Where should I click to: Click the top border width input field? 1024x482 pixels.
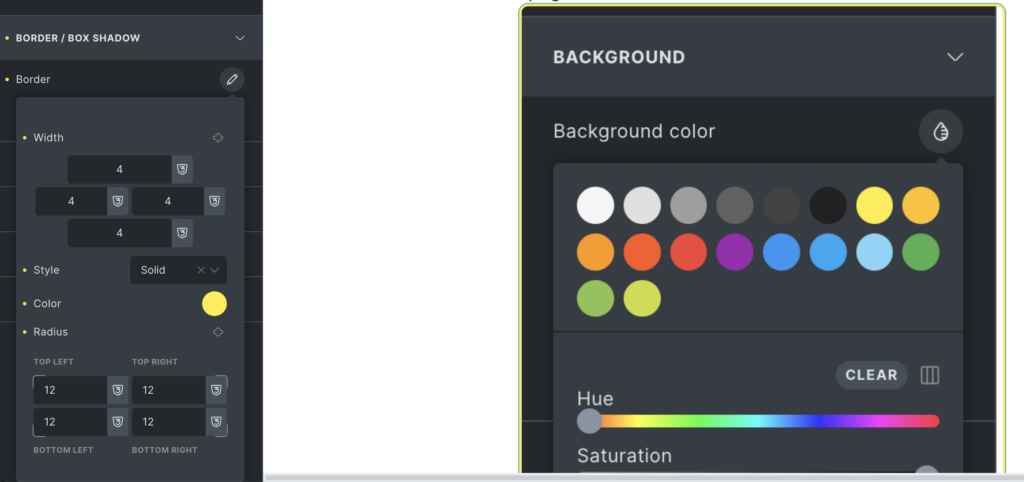tap(120, 170)
